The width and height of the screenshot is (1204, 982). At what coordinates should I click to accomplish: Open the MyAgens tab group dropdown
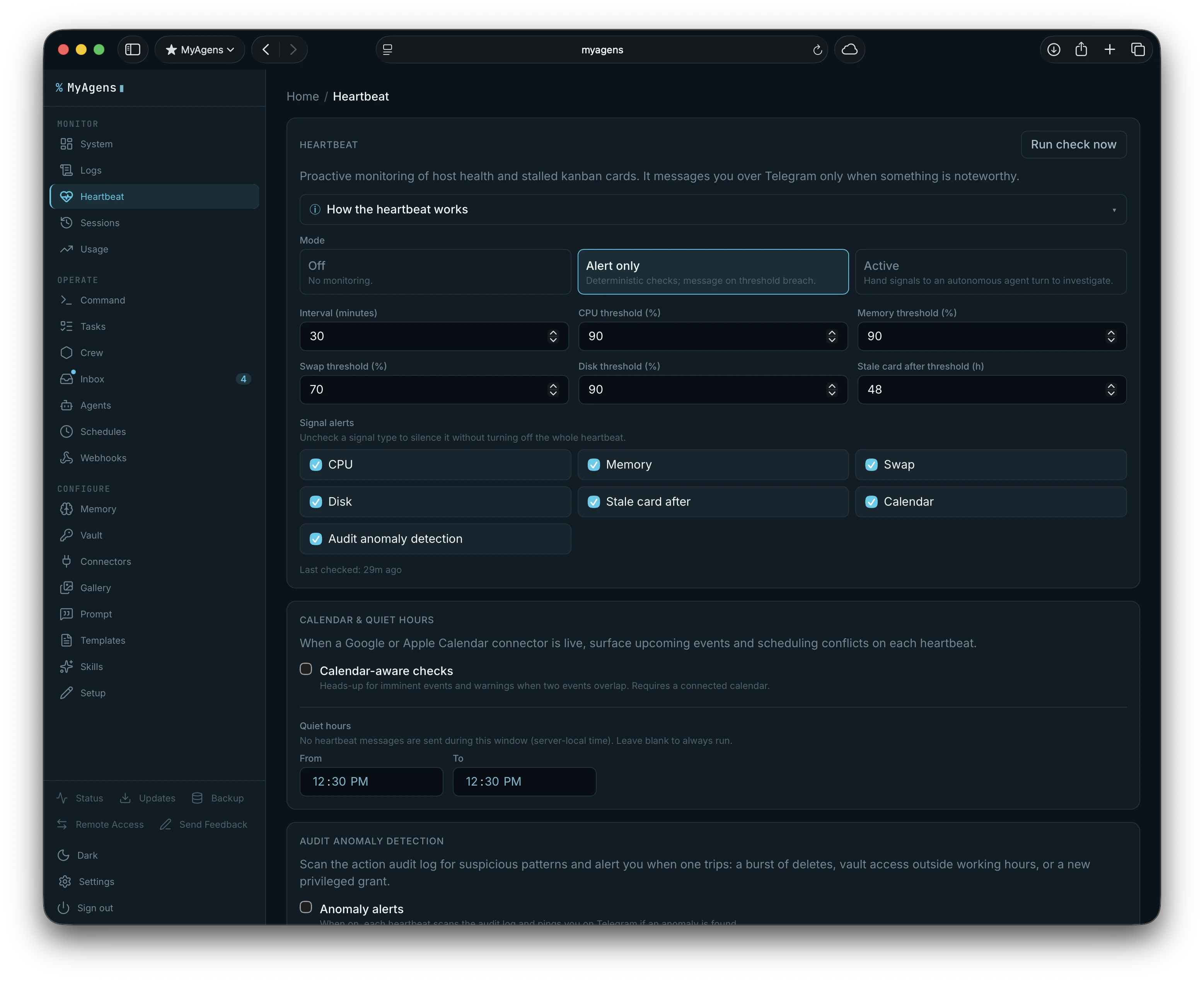200,50
